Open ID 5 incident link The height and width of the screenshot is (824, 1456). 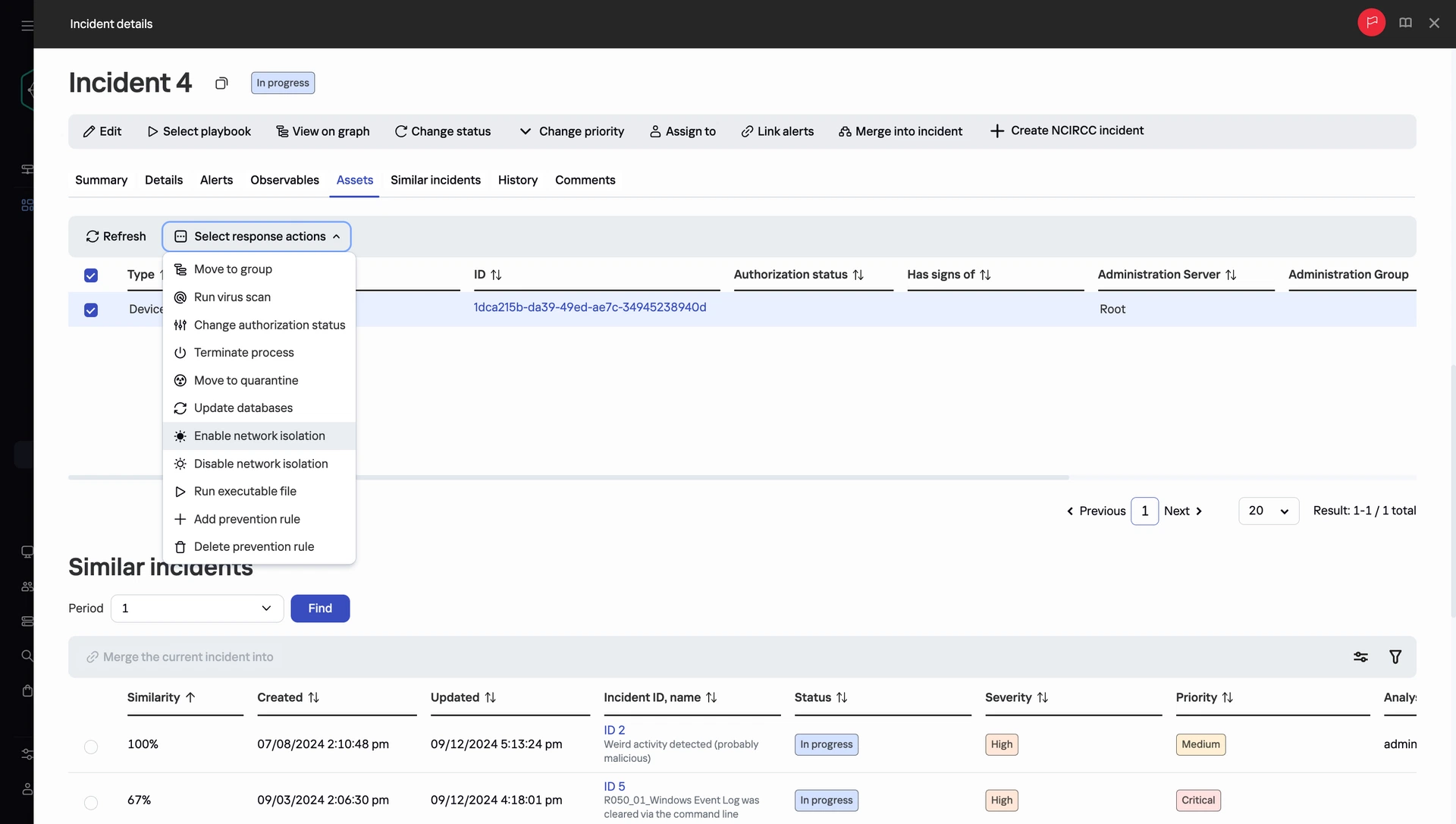point(614,787)
